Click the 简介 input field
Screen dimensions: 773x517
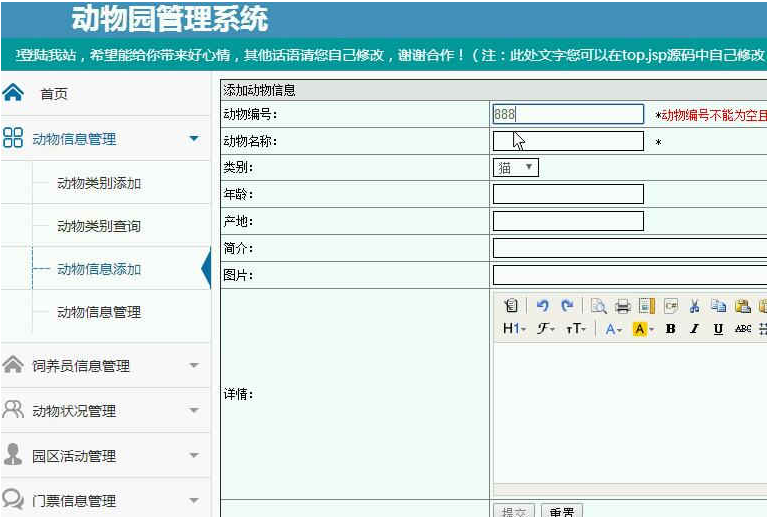coord(630,248)
